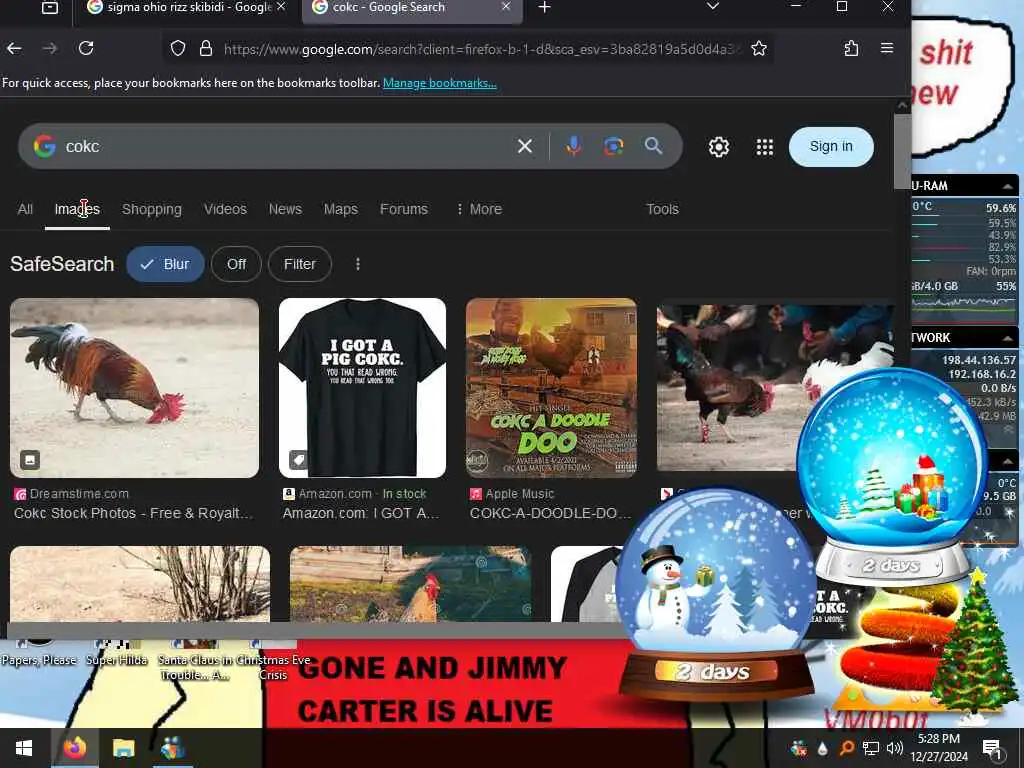
Task: Click the Sign in button
Action: (x=831, y=146)
